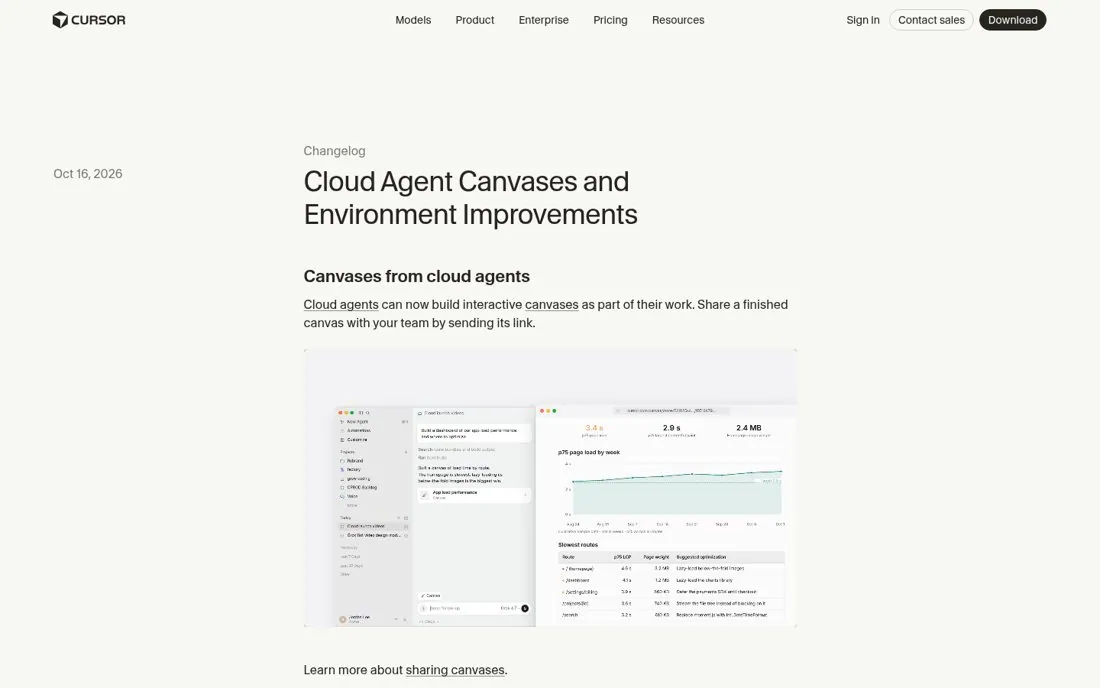This screenshot has height=688, width=1100.
Task: Click the "Oct 16, 2026" date
Action: [x=88, y=174]
